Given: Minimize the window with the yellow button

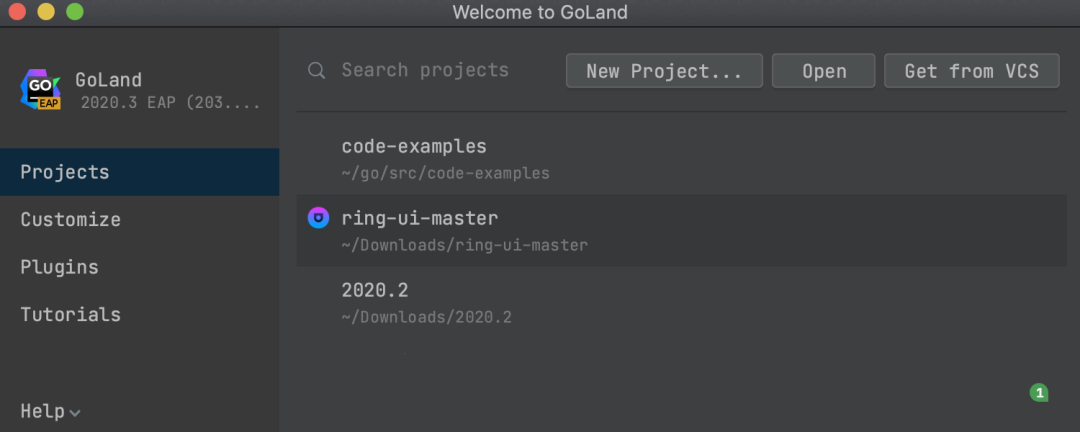Looking at the screenshot, I should [46, 12].
